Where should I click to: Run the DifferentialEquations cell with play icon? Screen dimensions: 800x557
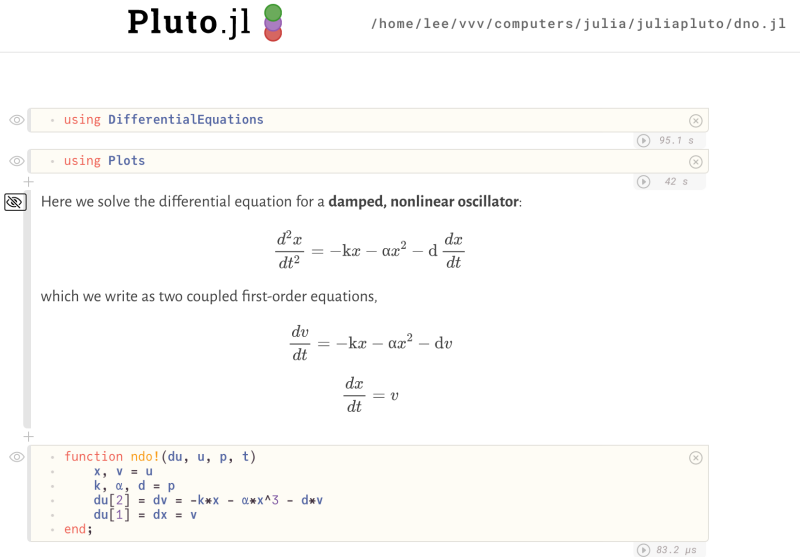click(644, 141)
